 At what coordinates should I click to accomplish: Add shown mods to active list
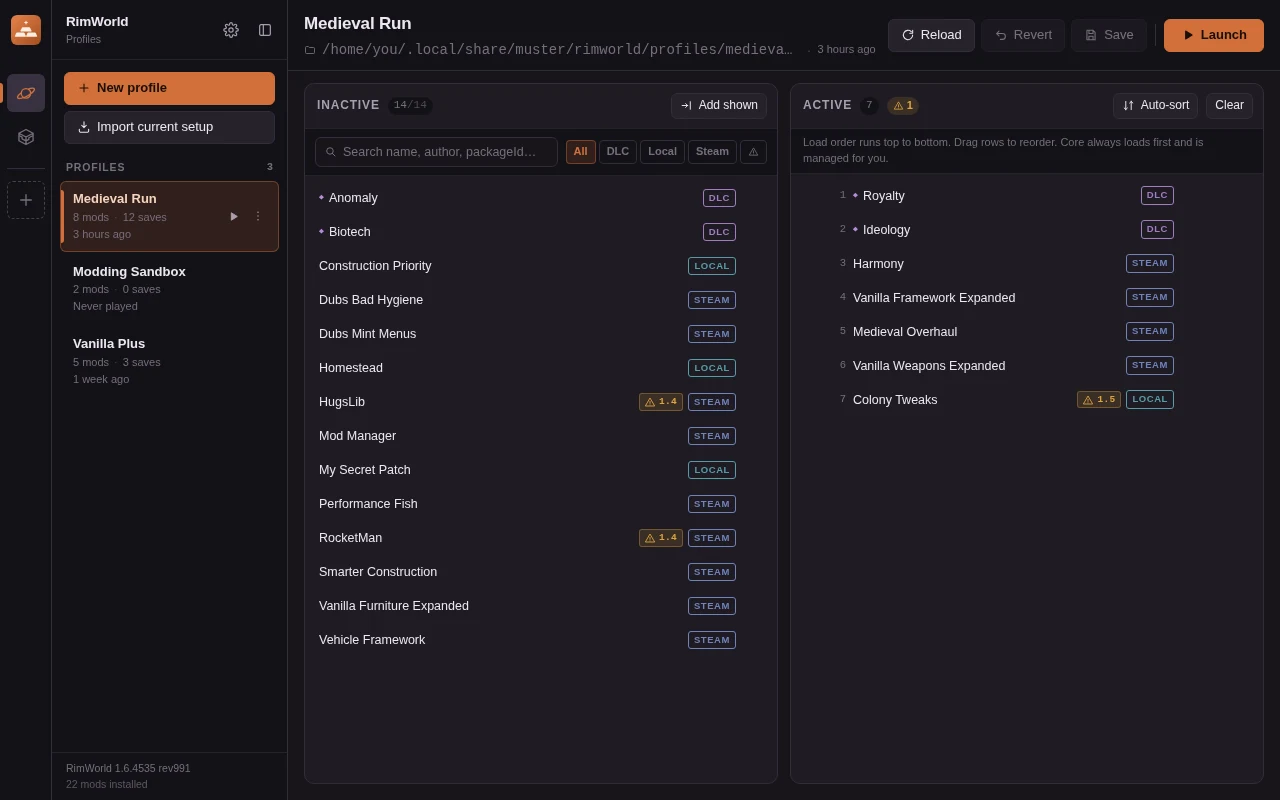pos(719,106)
